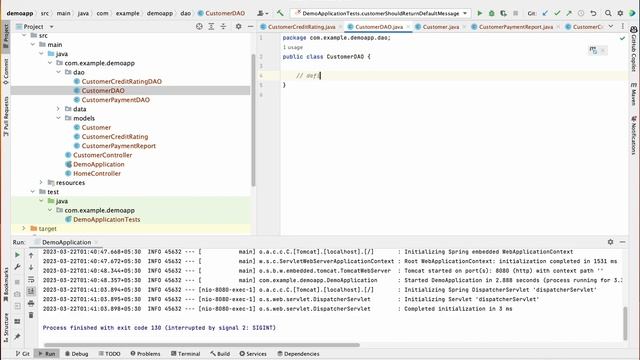
Task: Run the selected configuration with the green play icon
Action: point(480,13)
